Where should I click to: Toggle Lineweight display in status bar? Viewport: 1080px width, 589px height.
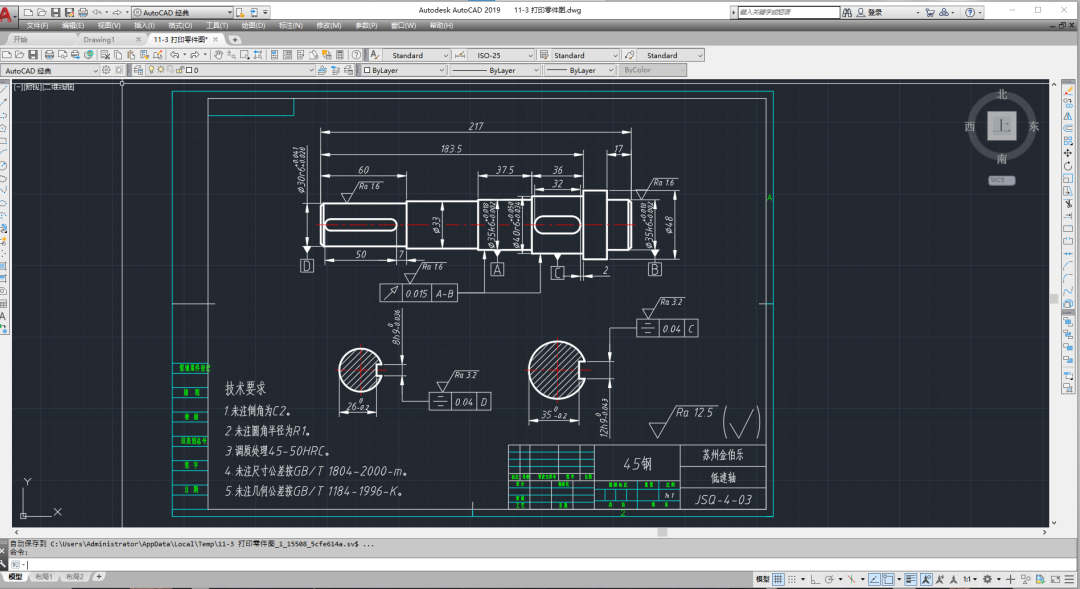pos(911,579)
